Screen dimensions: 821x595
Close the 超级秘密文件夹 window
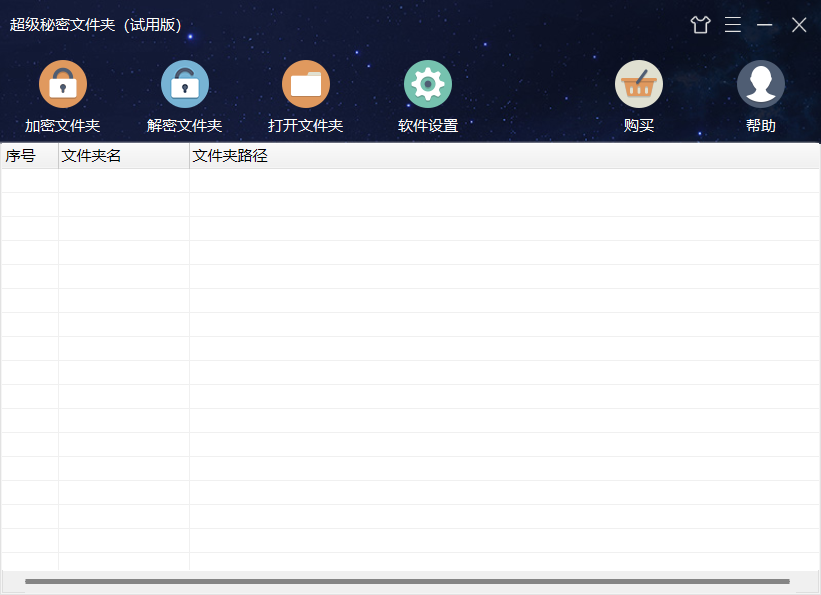[799, 25]
